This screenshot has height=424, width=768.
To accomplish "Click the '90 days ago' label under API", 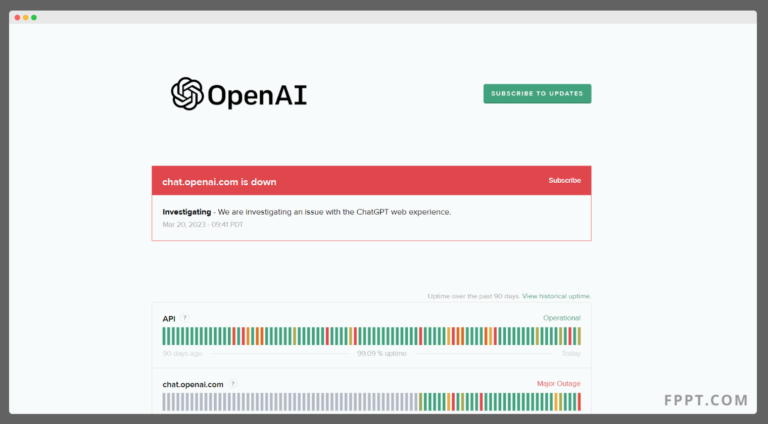I will (x=182, y=353).
